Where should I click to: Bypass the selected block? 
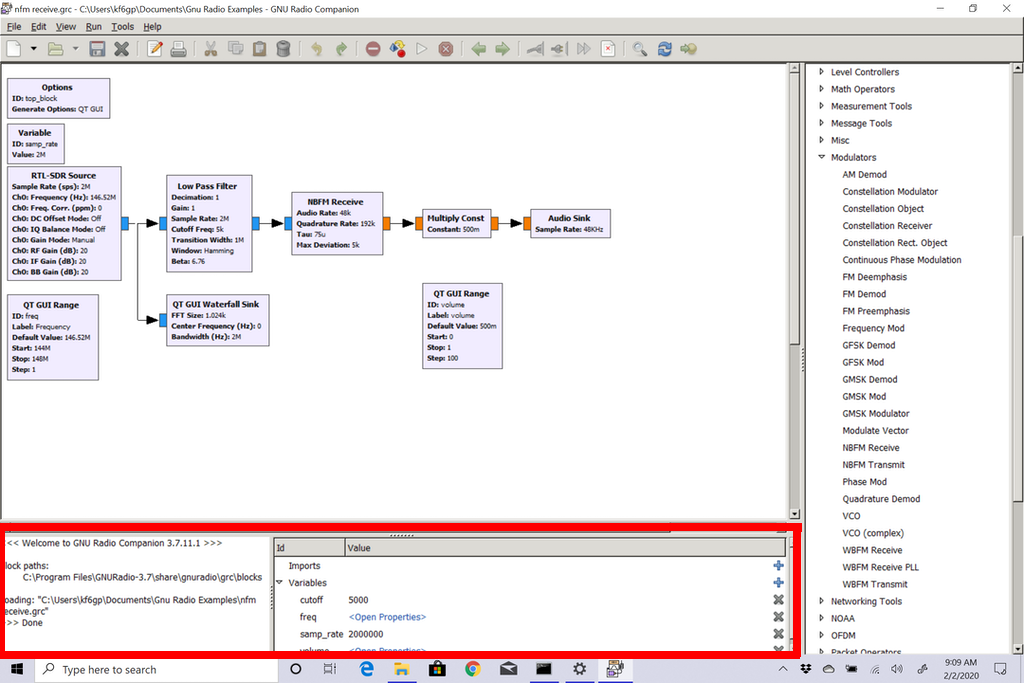(x=583, y=49)
